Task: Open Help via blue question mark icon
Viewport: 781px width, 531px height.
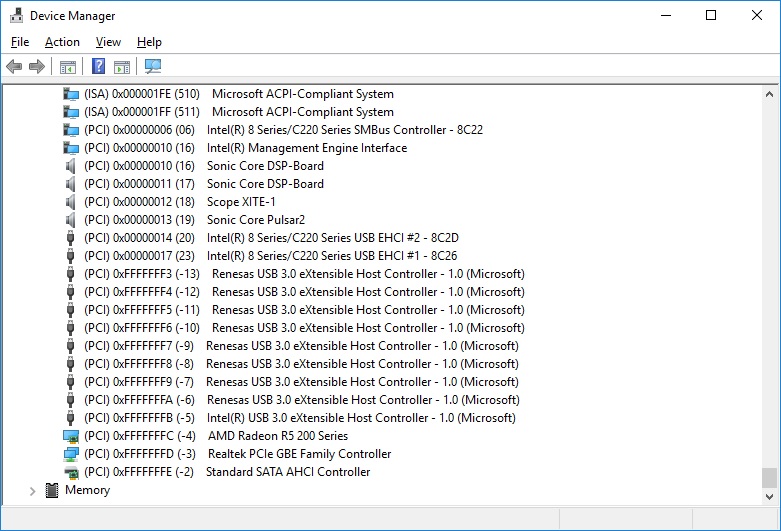Action: [x=99, y=67]
